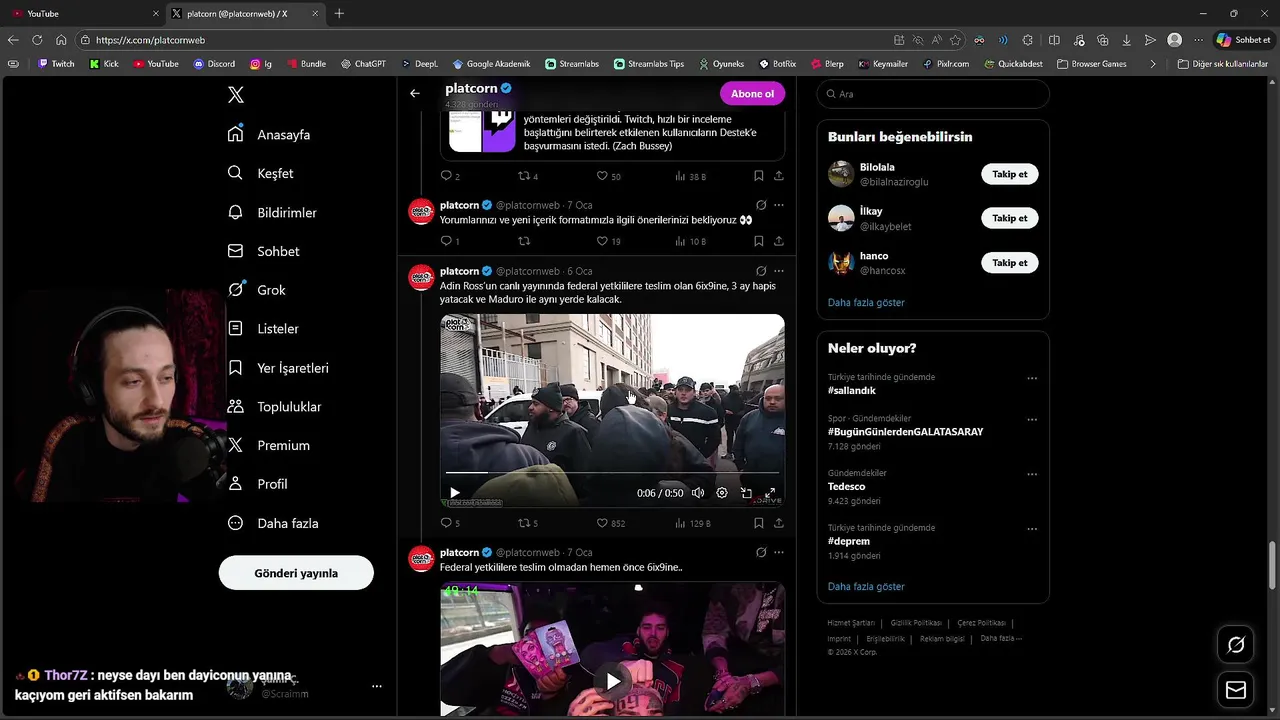Open more options on Federal yetkililere post
The width and height of the screenshot is (1280, 720).
[778, 552]
